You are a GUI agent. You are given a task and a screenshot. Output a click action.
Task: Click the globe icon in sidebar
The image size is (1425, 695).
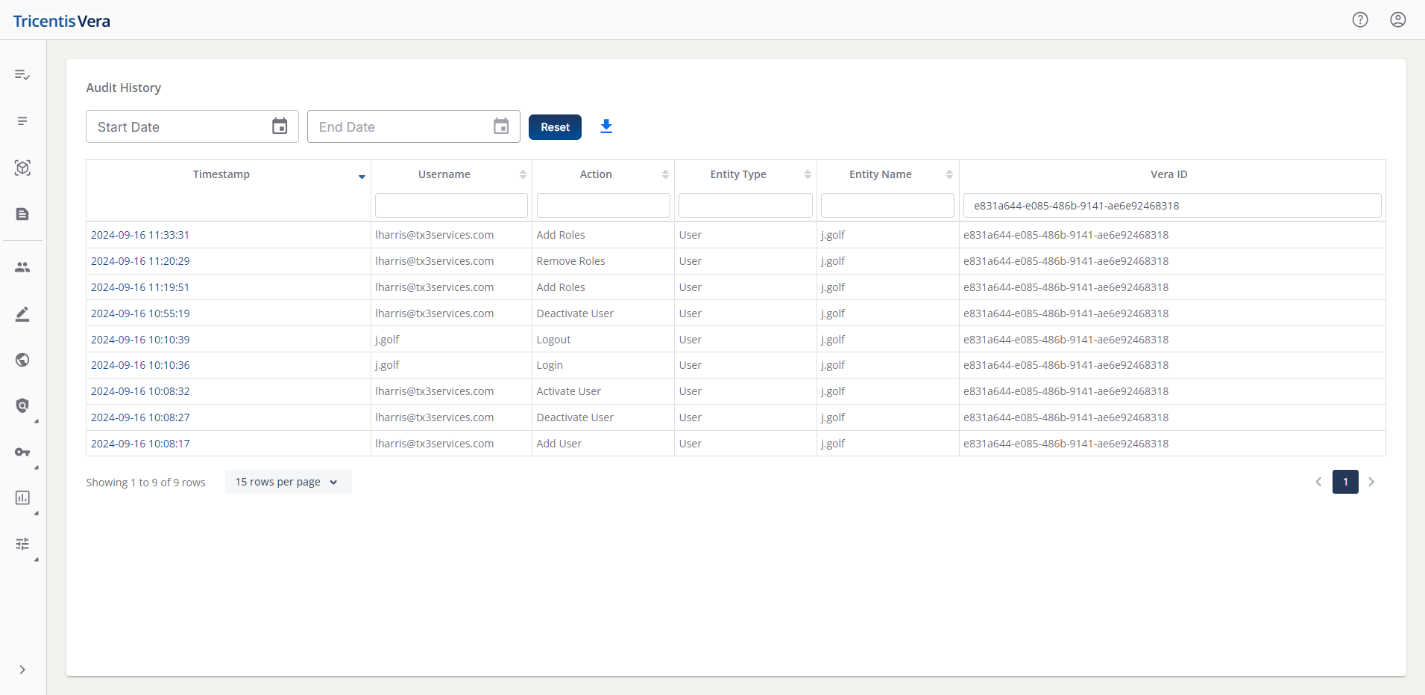(x=22, y=360)
